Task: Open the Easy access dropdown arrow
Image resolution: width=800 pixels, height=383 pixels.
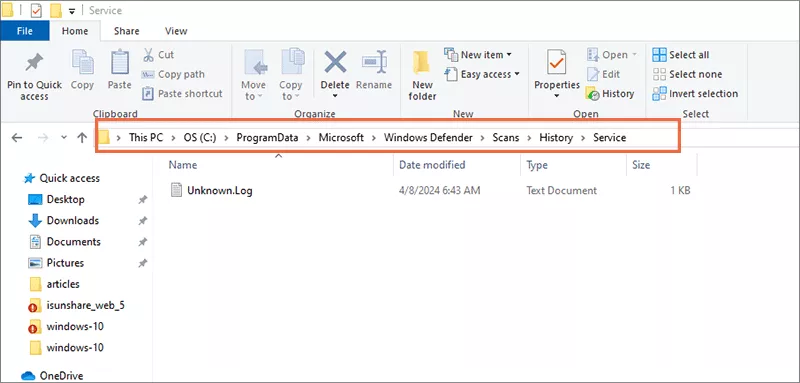Action: click(x=516, y=74)
